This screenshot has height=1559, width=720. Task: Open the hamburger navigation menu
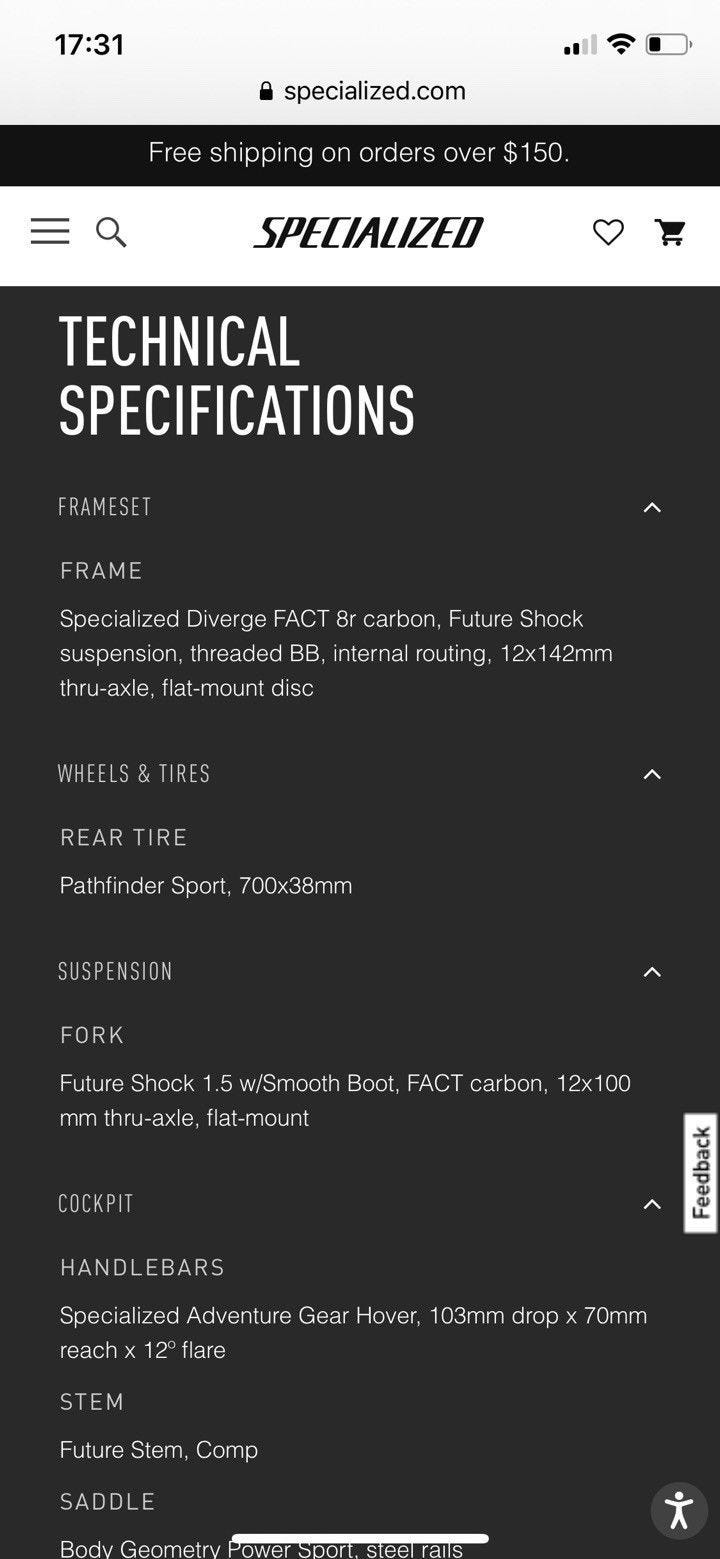pos(50,232)
